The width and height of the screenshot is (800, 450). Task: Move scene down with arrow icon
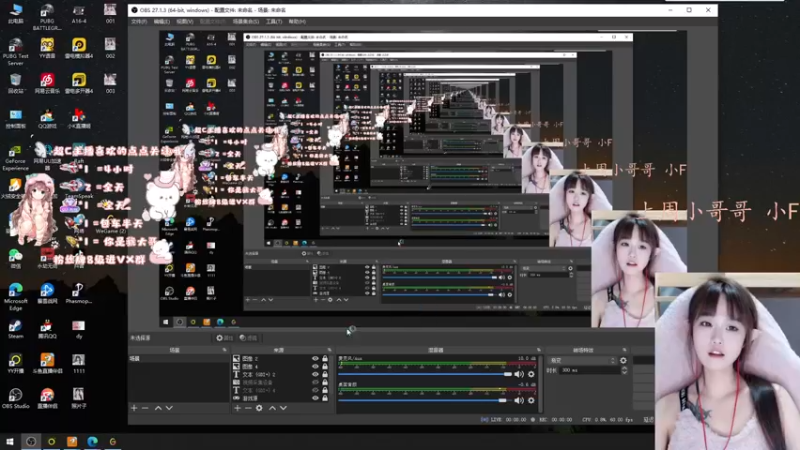coord(169,408)
